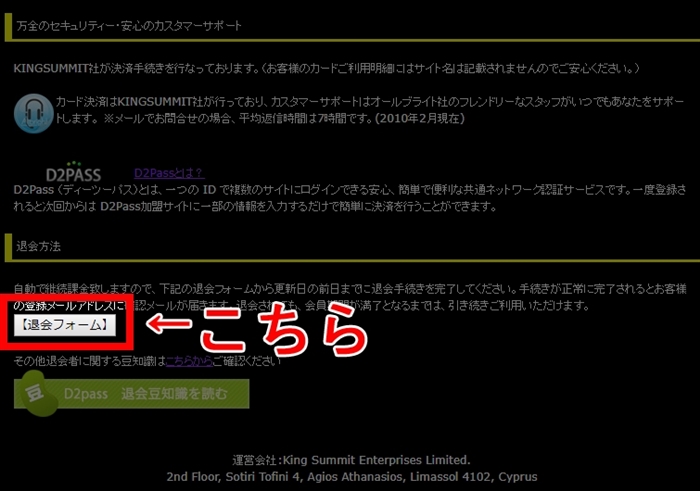Image resolution: width=700 pixels, height=491 pixels.
Task: Click the D2PASS logo
Action: point(73,172)
